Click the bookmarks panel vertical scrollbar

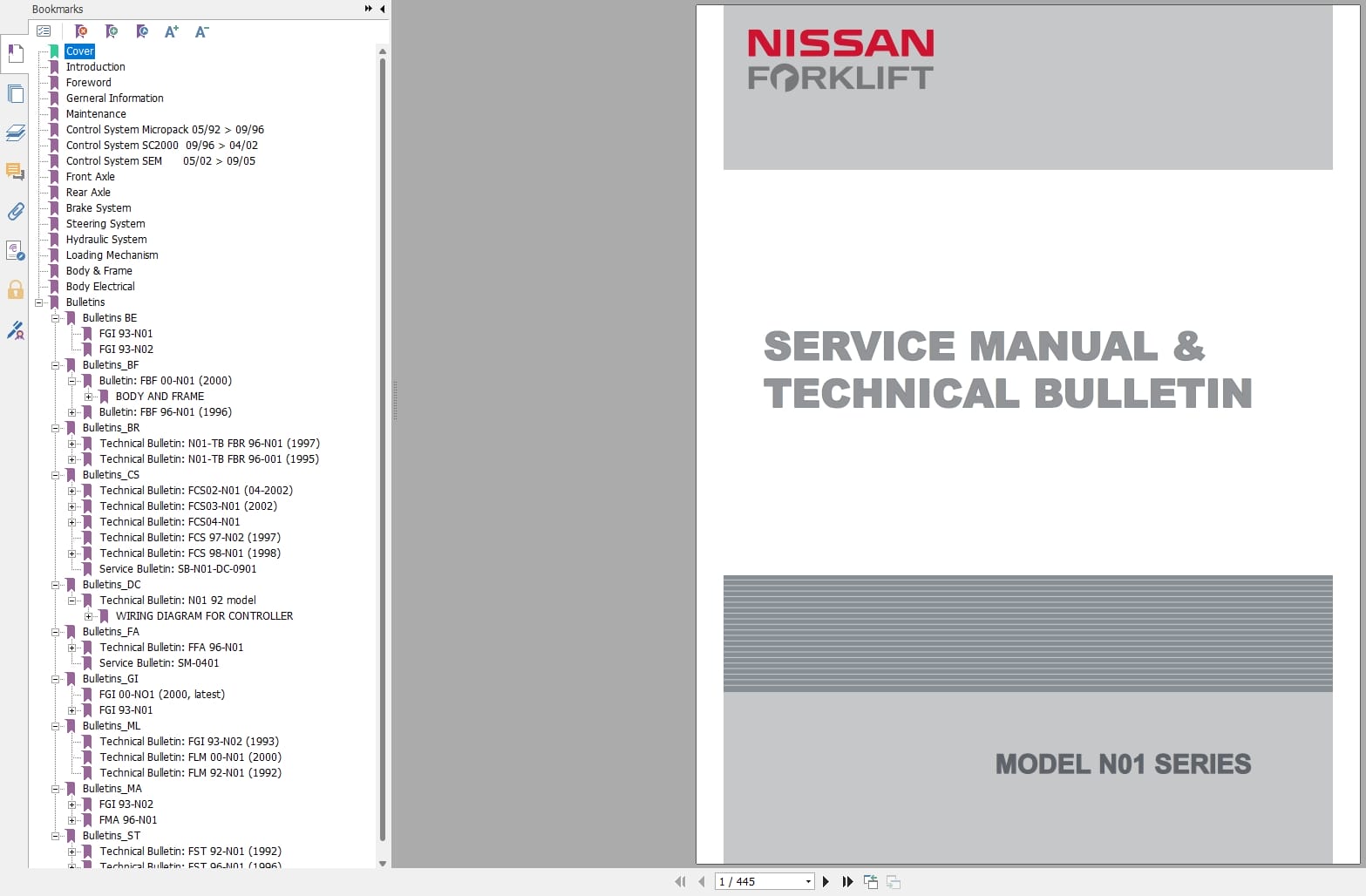pos(382,450)
